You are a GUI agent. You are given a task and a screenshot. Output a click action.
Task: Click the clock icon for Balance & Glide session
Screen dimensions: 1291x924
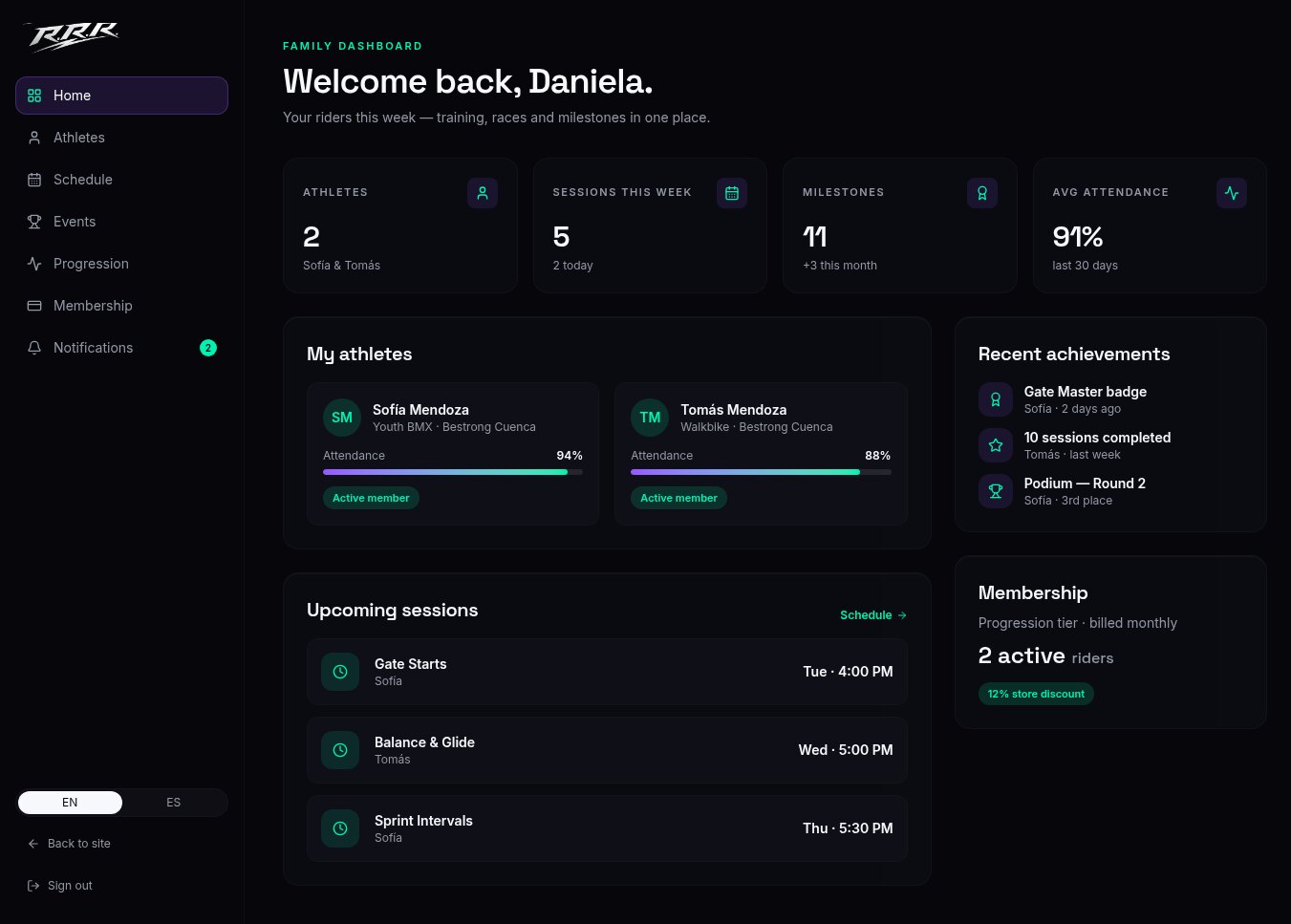(x=340, y=750)
